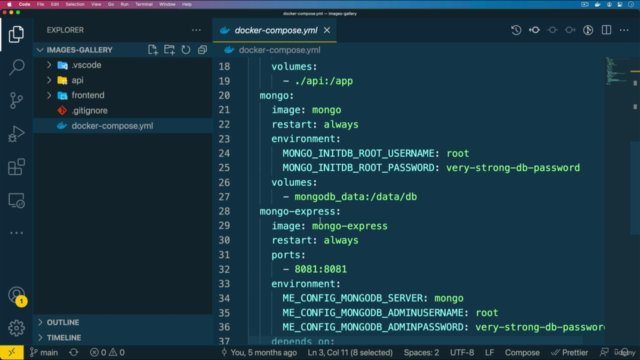Click the main branch in status bar
The width and height of the screenshot is (640, 360).
tap(44, 353)
